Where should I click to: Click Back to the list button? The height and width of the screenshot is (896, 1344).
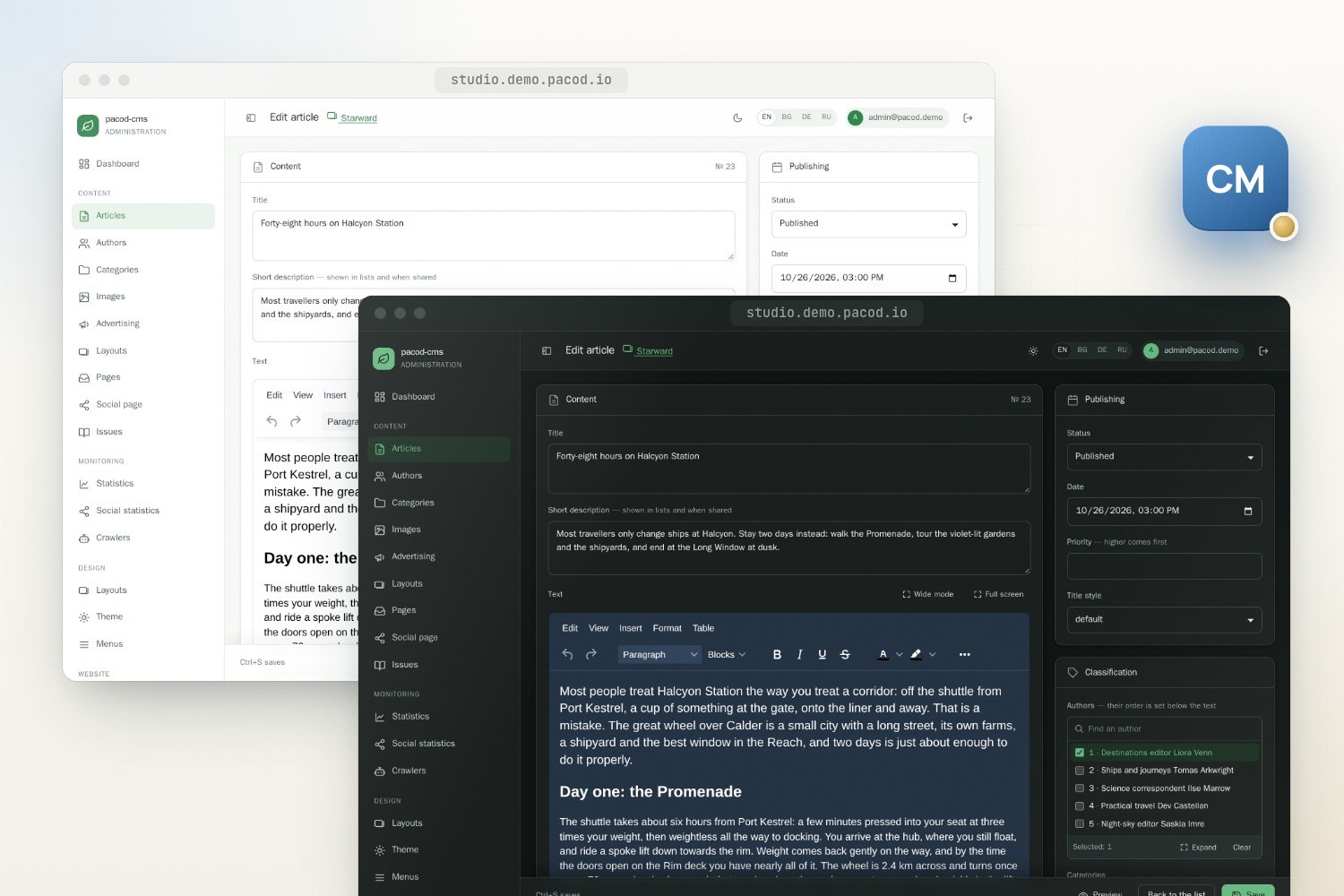click(x=1176, y=892)
